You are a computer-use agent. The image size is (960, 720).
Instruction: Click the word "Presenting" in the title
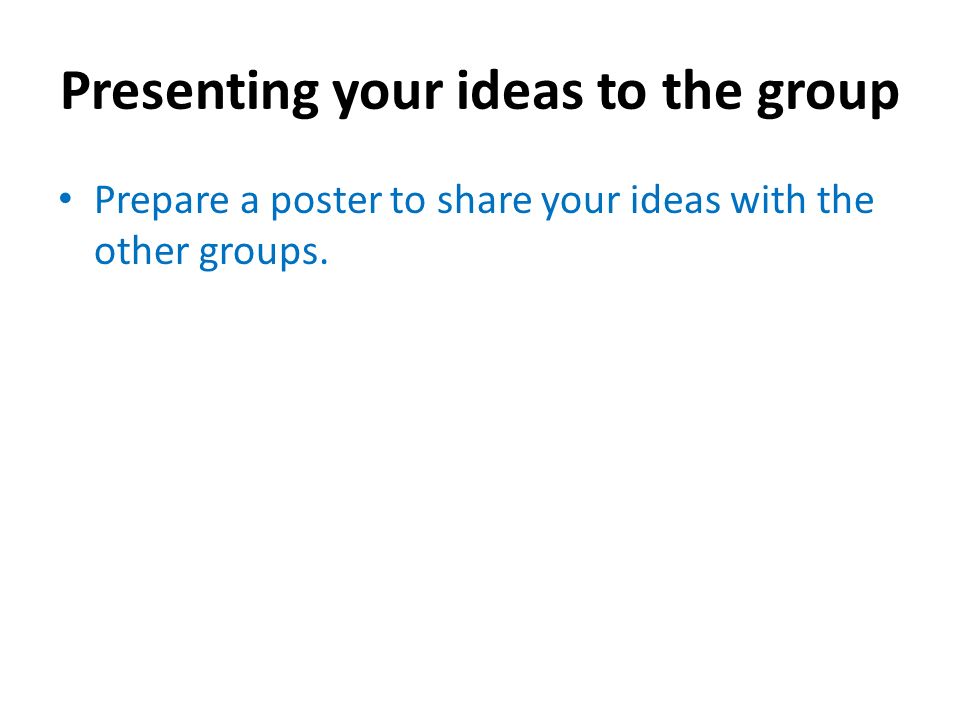pos(190,93)
